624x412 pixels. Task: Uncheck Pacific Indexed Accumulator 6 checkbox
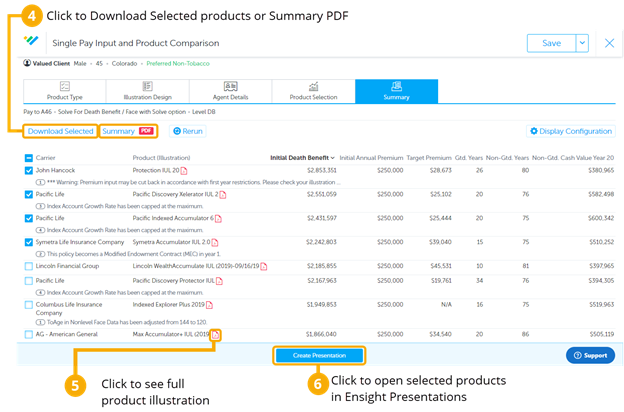tap(29, 218)
